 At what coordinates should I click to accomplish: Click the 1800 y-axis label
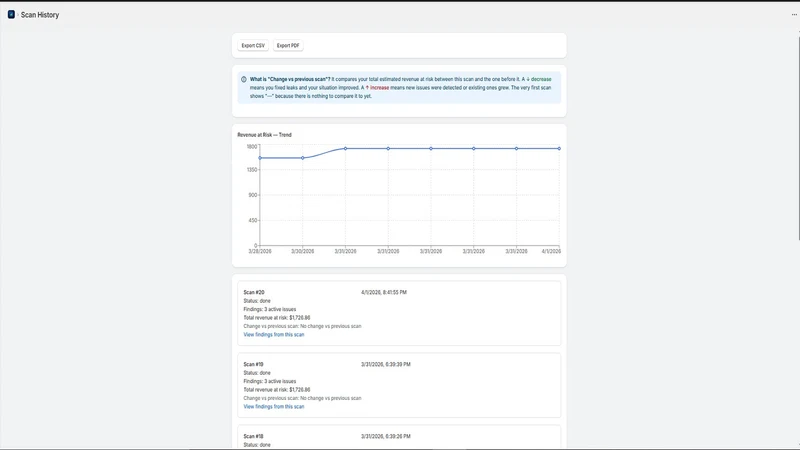coord(252,146)
